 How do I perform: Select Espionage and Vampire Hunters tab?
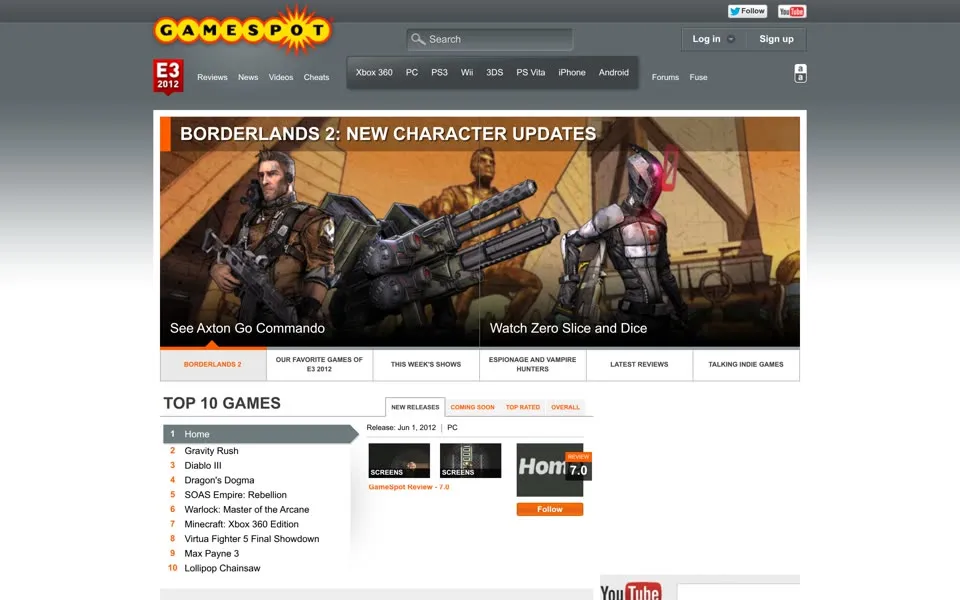[x=532, y=364]
